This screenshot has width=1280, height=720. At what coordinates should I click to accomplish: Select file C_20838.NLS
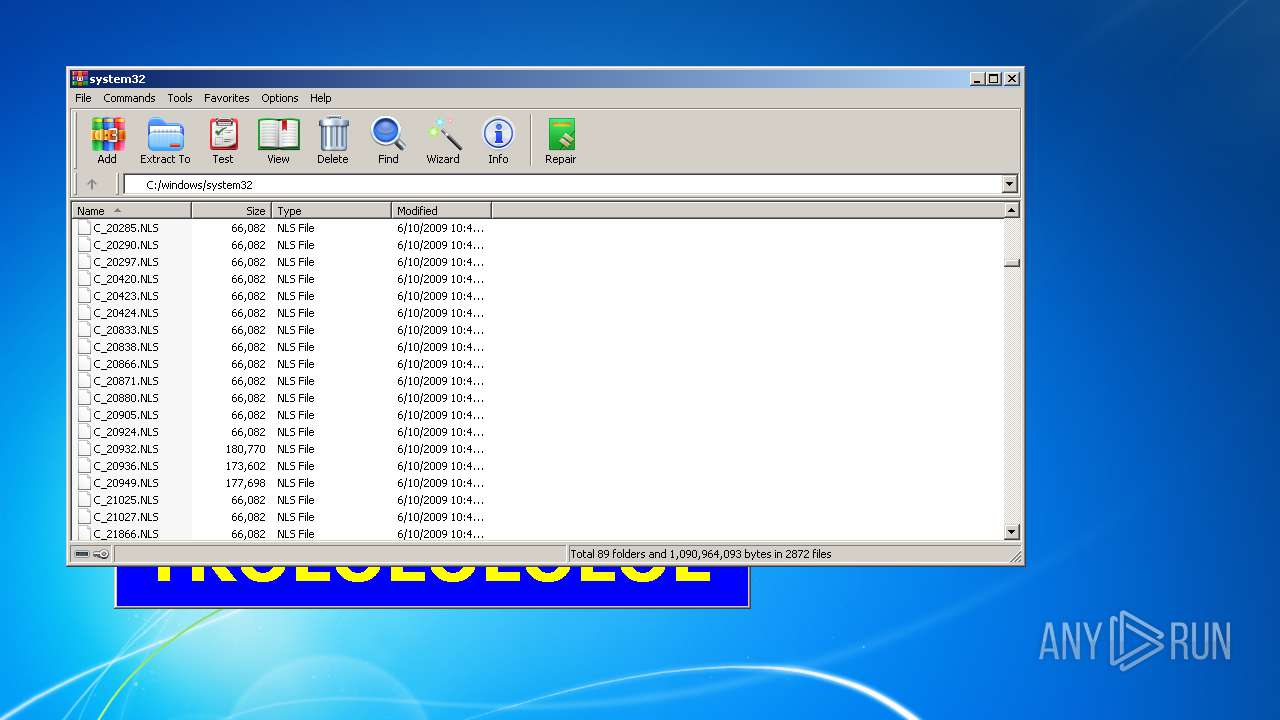click(126, 347)
